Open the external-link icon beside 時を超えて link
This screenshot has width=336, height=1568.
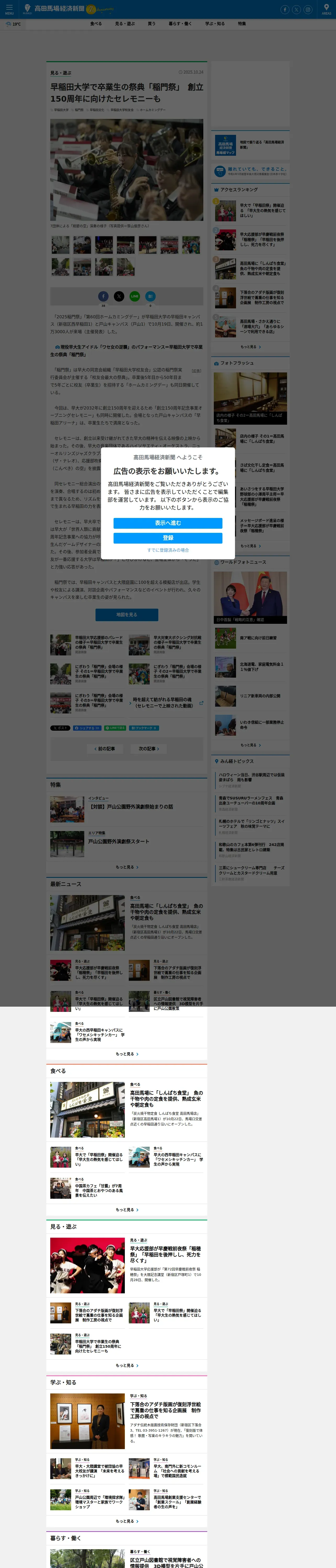tap(201, 703)
